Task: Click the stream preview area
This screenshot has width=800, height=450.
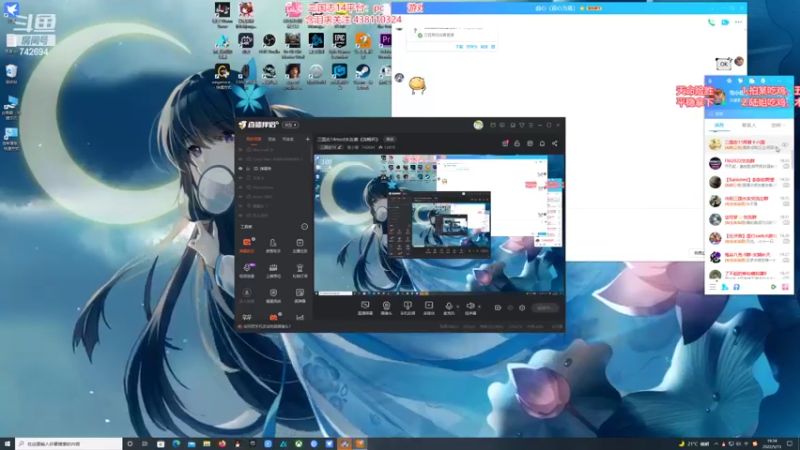Action: click(x=439, y=224)
